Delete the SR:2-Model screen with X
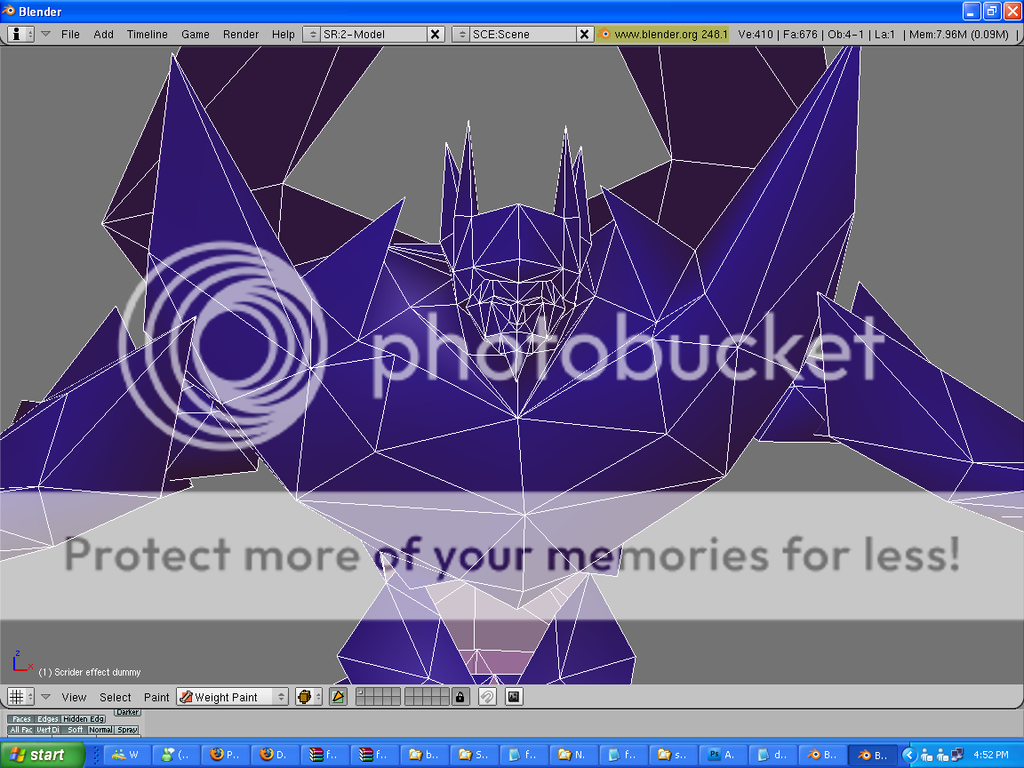Viewport: 1024px width, 768px height. click(435, 34)
